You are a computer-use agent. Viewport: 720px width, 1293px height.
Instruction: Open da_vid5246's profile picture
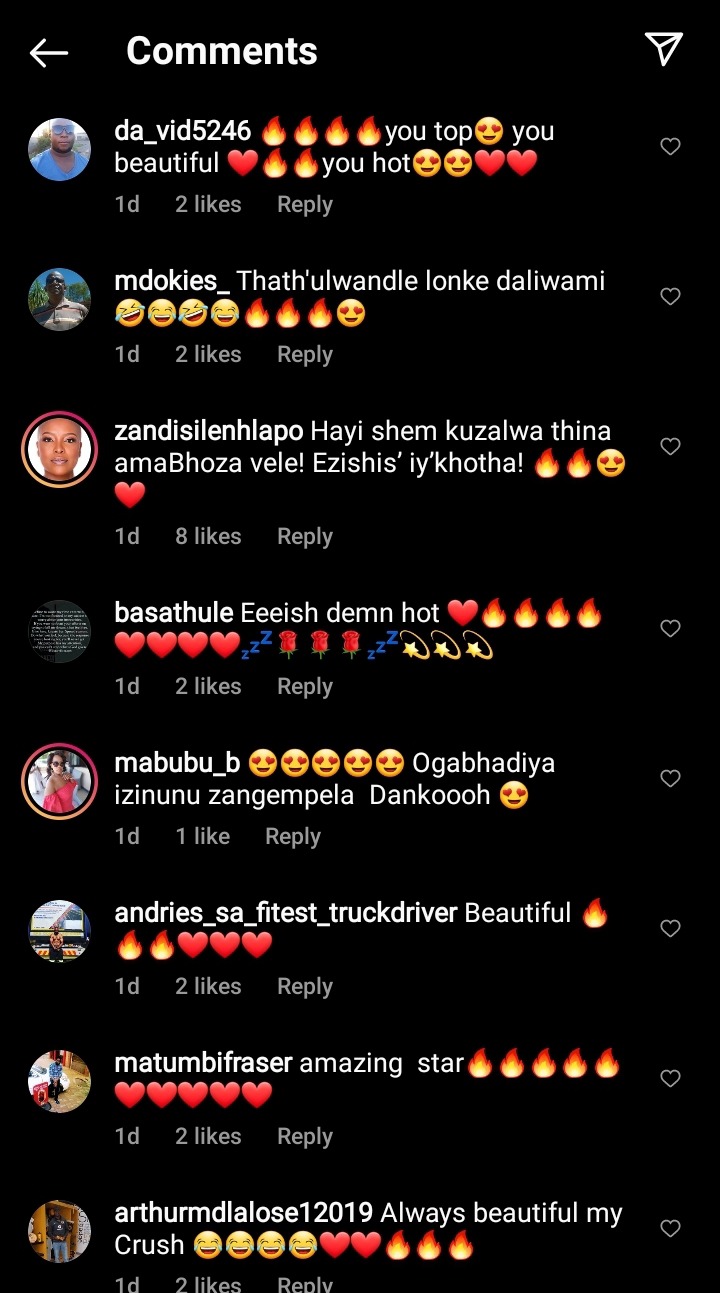tap(60, 149)
